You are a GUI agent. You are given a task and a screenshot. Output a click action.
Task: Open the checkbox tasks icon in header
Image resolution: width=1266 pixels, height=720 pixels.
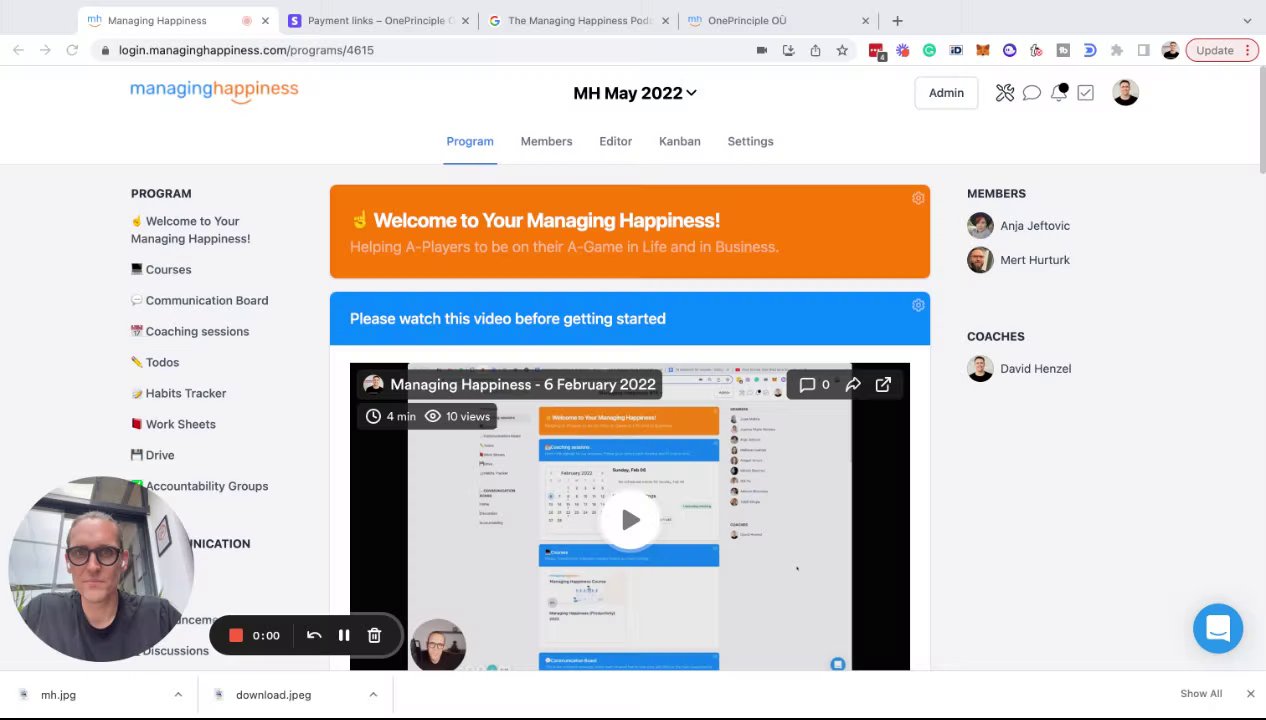tap(1085, 93)
